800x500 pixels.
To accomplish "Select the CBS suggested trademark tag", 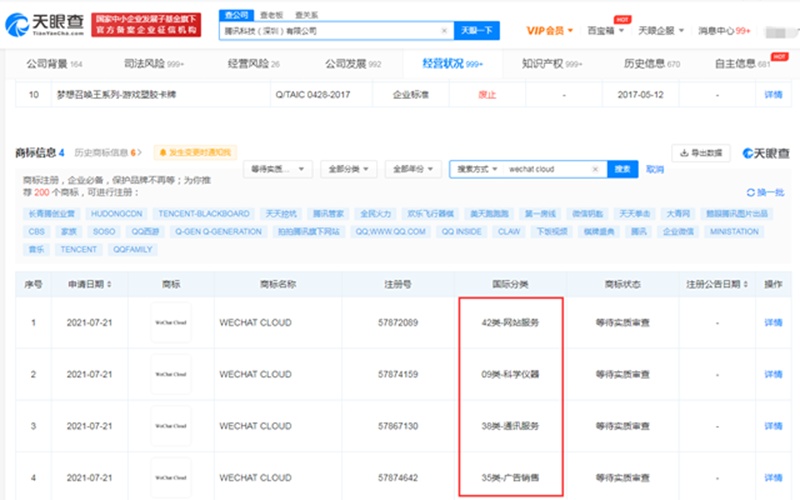I will point(36,231).
